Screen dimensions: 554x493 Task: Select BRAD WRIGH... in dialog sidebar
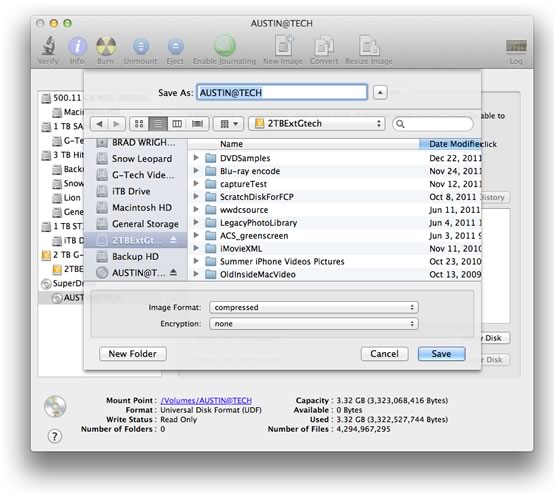pos(136,142)
